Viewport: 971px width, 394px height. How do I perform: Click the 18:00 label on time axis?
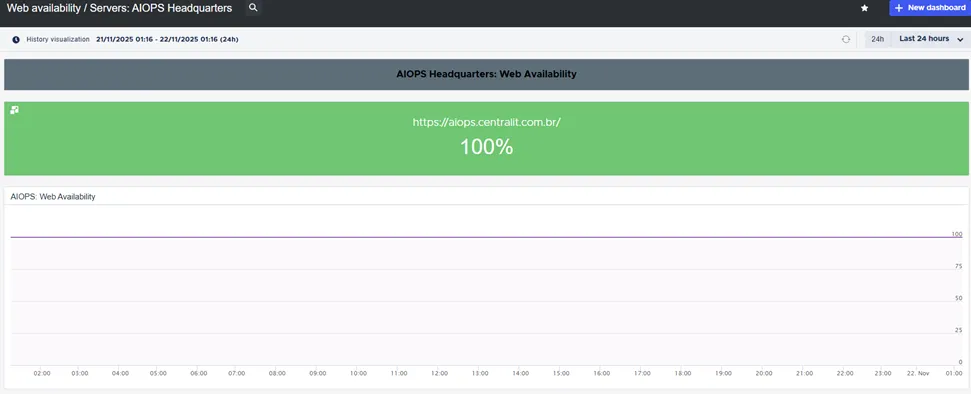point(683,374)
